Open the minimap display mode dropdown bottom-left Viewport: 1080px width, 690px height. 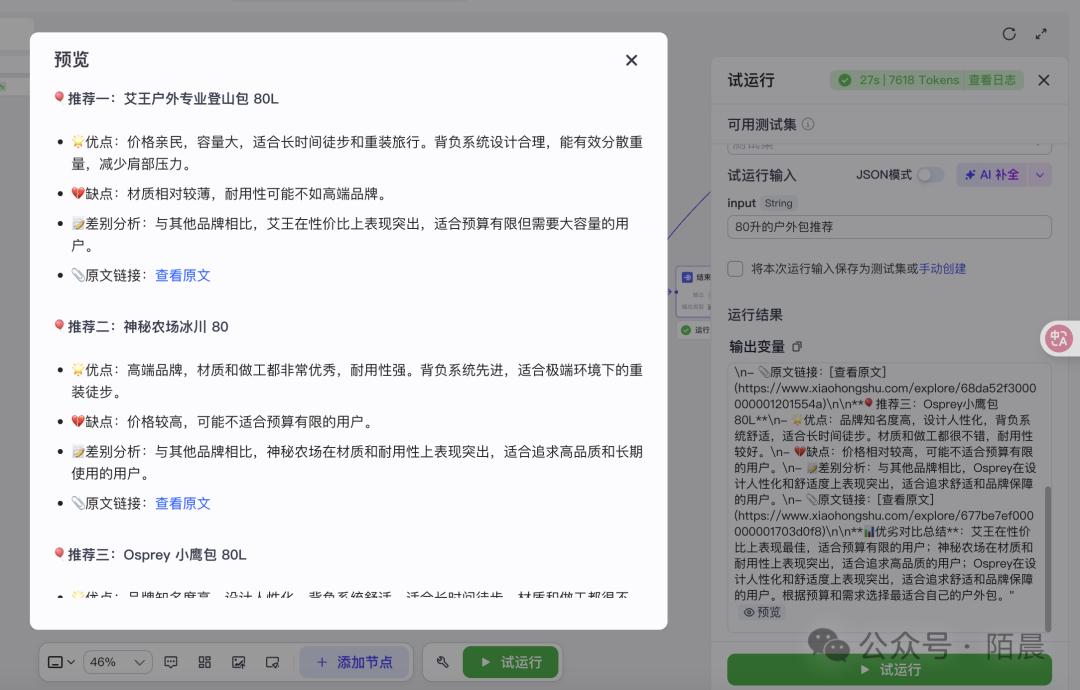60,661
